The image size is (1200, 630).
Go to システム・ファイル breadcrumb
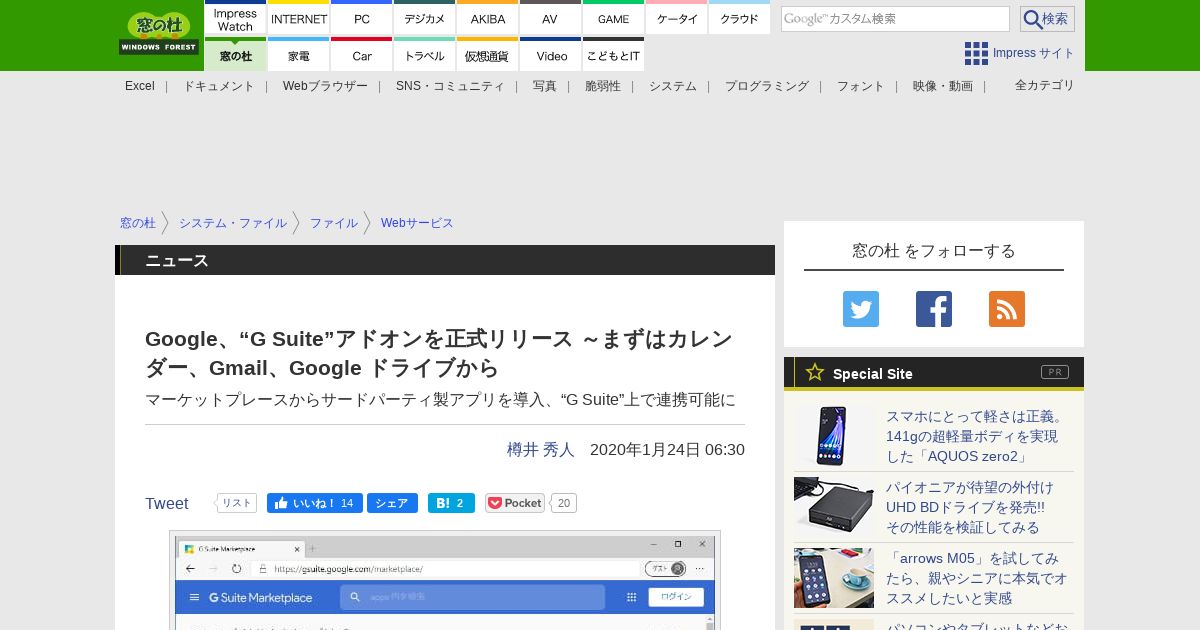point(233,223)
